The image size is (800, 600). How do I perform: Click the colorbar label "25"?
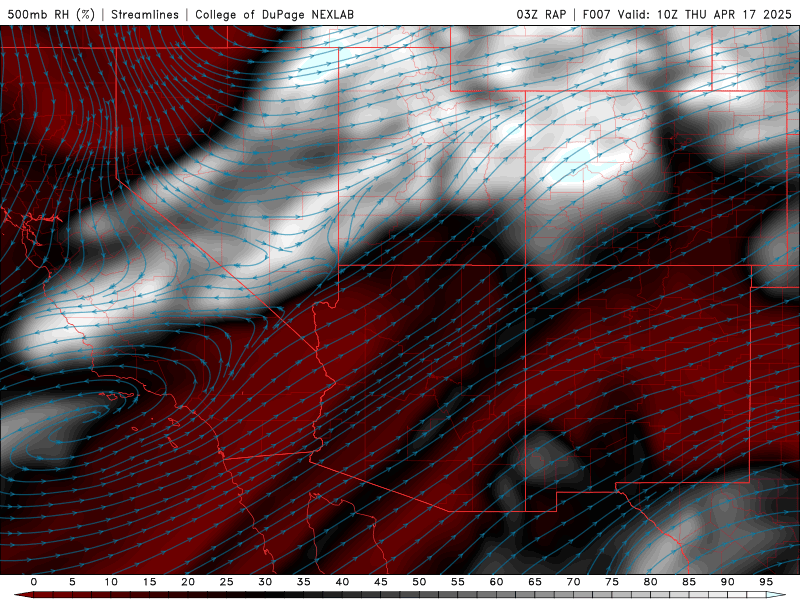(227, 582)
